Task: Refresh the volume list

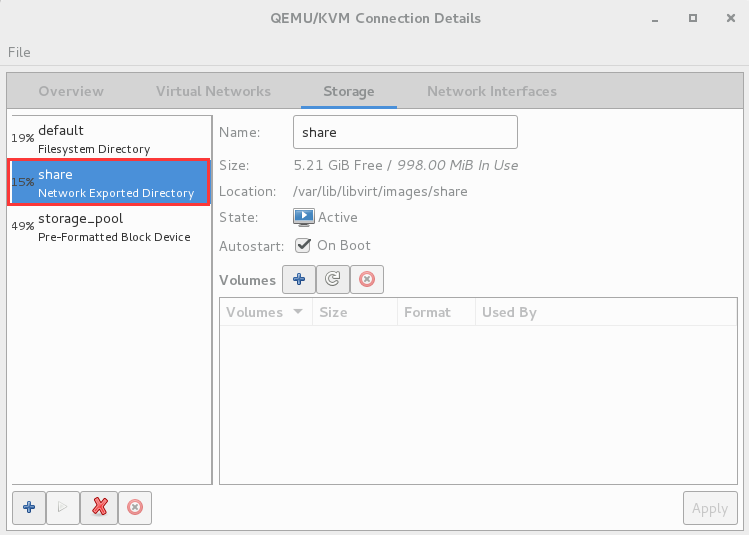Action: [x=333, y=279]
